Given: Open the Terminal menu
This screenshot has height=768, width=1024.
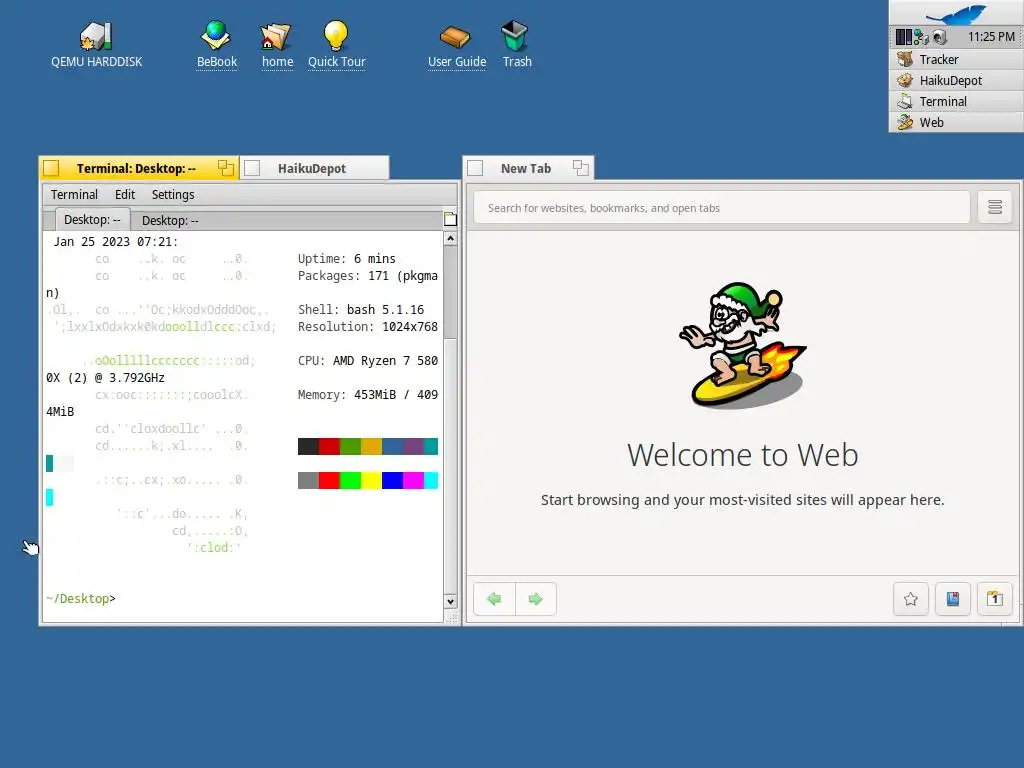Looking at the screenshot, I should (x=74, y=195).
